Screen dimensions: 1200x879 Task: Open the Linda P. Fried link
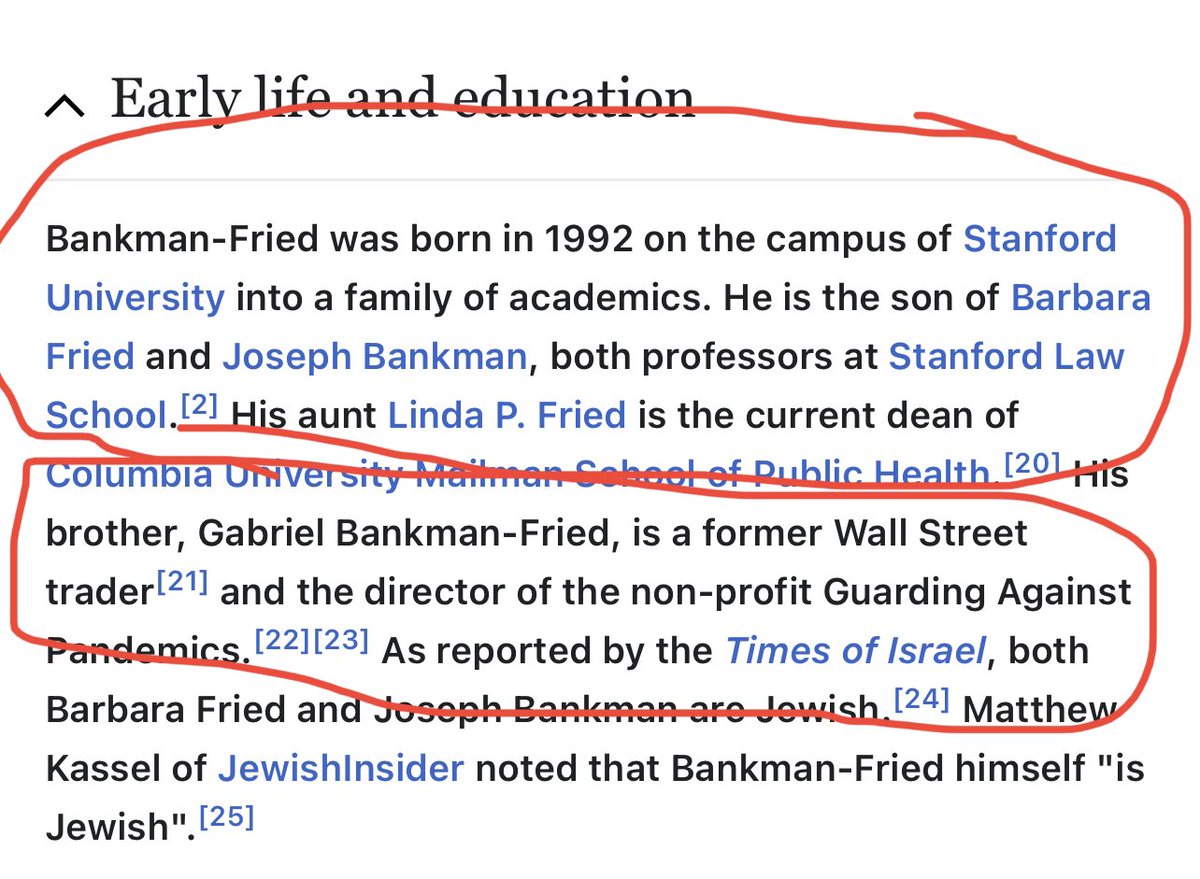506,415
